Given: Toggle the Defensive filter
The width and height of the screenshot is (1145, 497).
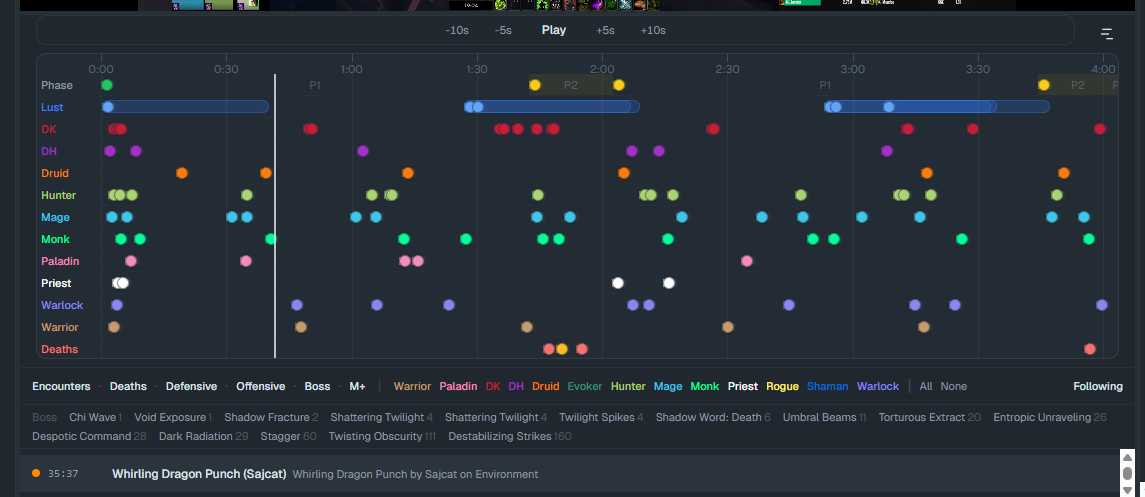Looking at the screenshot, I should [191, 386].
